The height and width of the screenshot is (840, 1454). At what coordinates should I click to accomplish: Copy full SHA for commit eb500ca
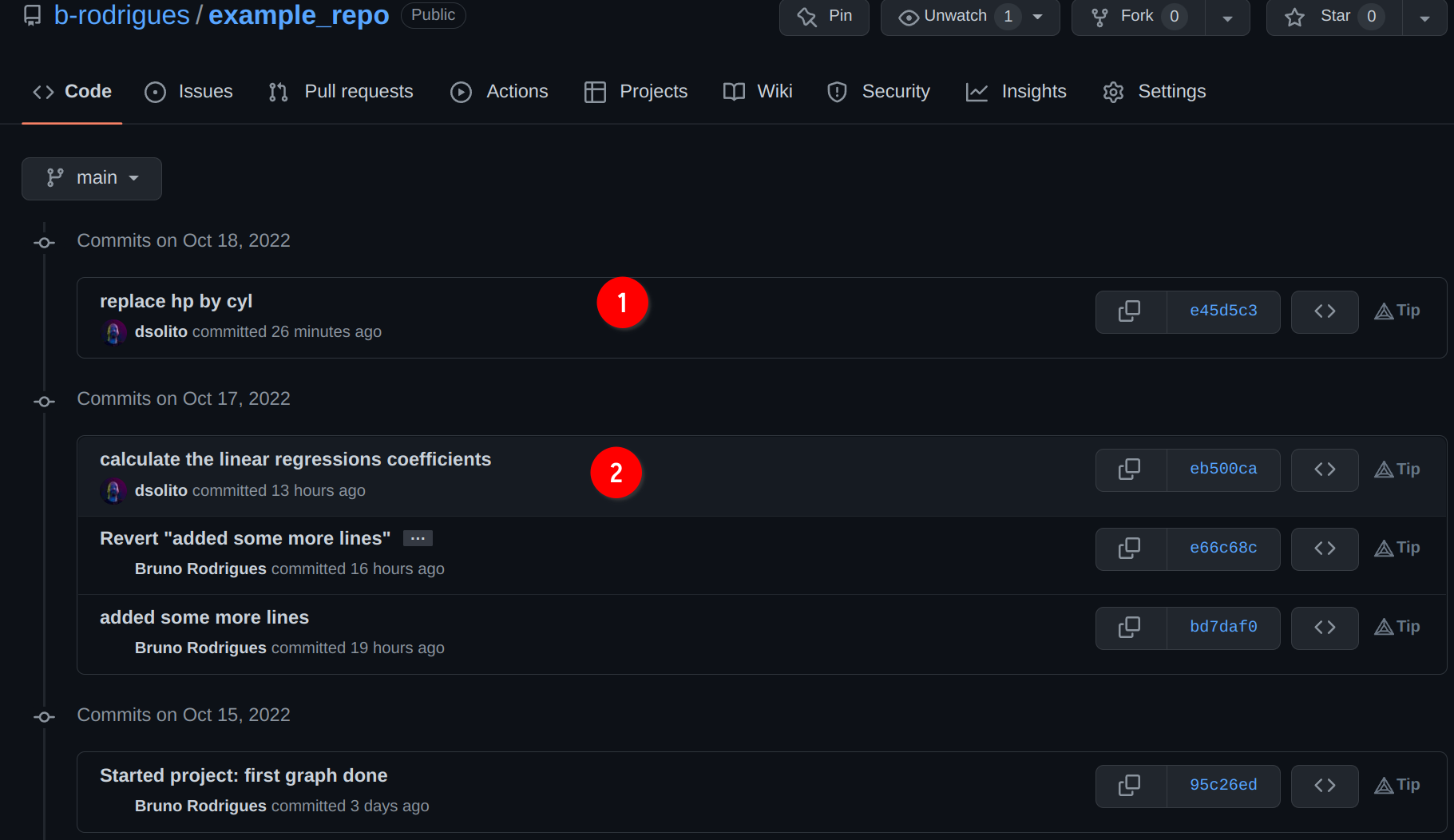[1131, 470]
